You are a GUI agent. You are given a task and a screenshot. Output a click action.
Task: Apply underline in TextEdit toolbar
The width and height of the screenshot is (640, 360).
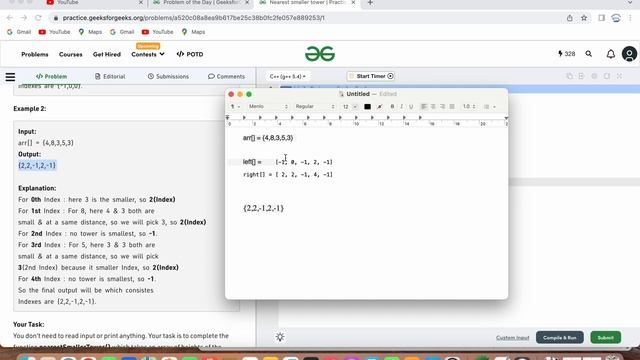coord(411,107)
